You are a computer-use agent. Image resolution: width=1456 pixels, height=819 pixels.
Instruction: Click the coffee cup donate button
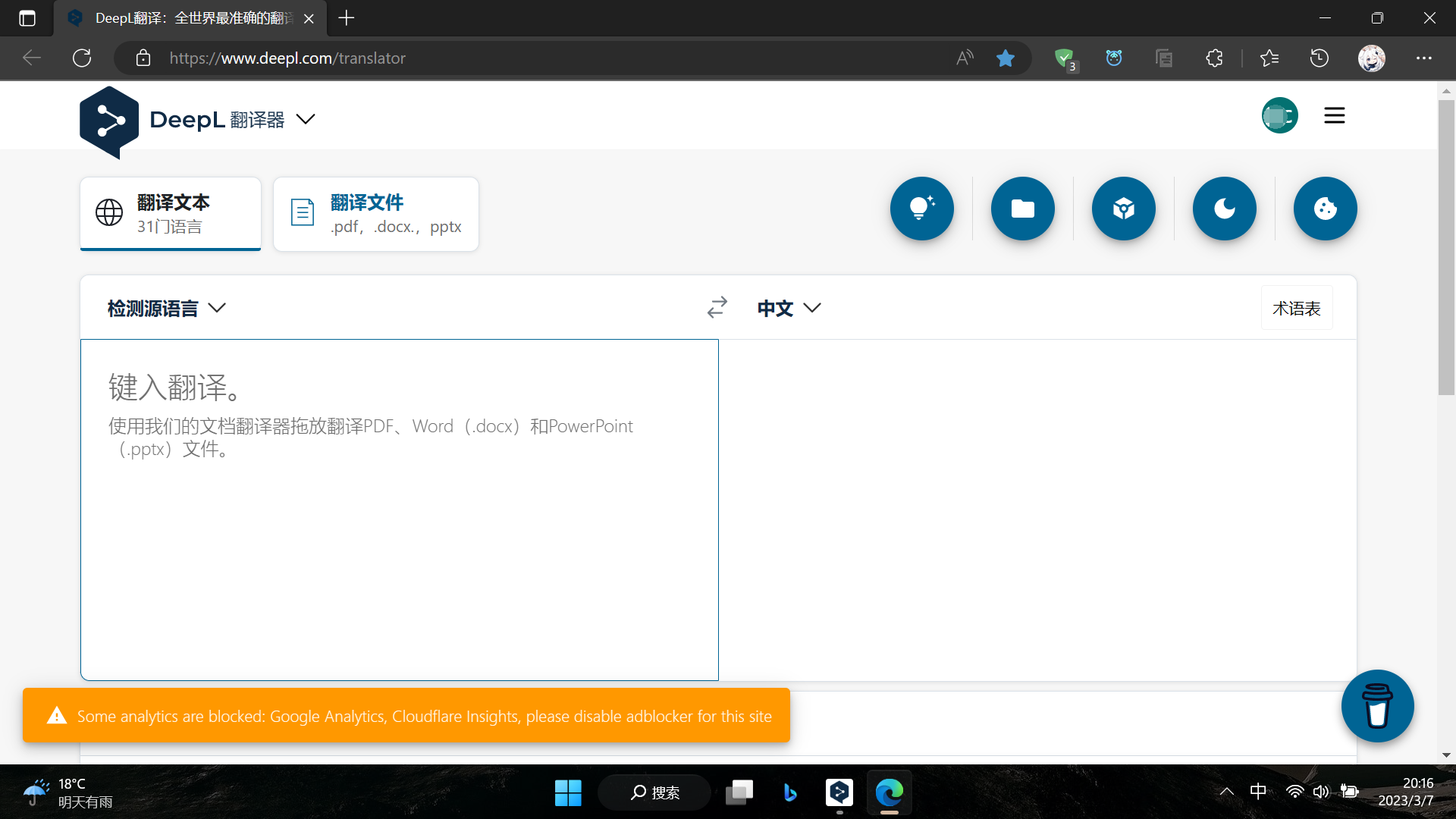coord(1378,706)
